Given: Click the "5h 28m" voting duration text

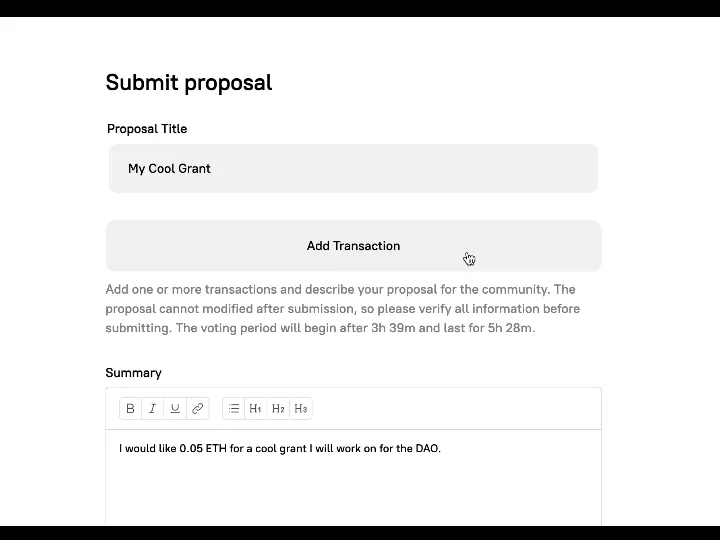Looking at the screenshot, I should coord(510,328).
